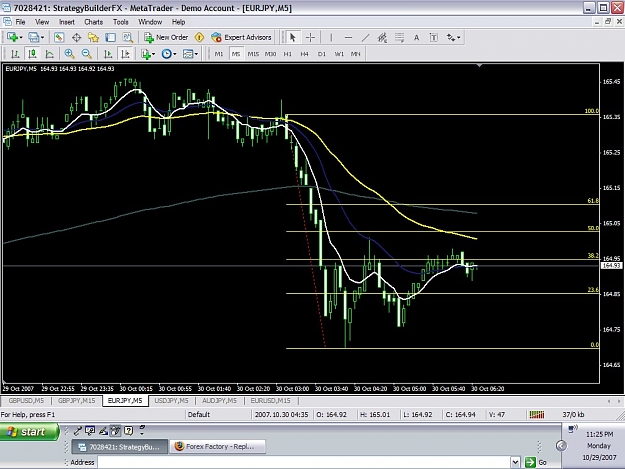The height and width of the screenshot is (469, 625).
Task: Switch to the EURUSD,M15 chart tab
Action: pos(270,401)
